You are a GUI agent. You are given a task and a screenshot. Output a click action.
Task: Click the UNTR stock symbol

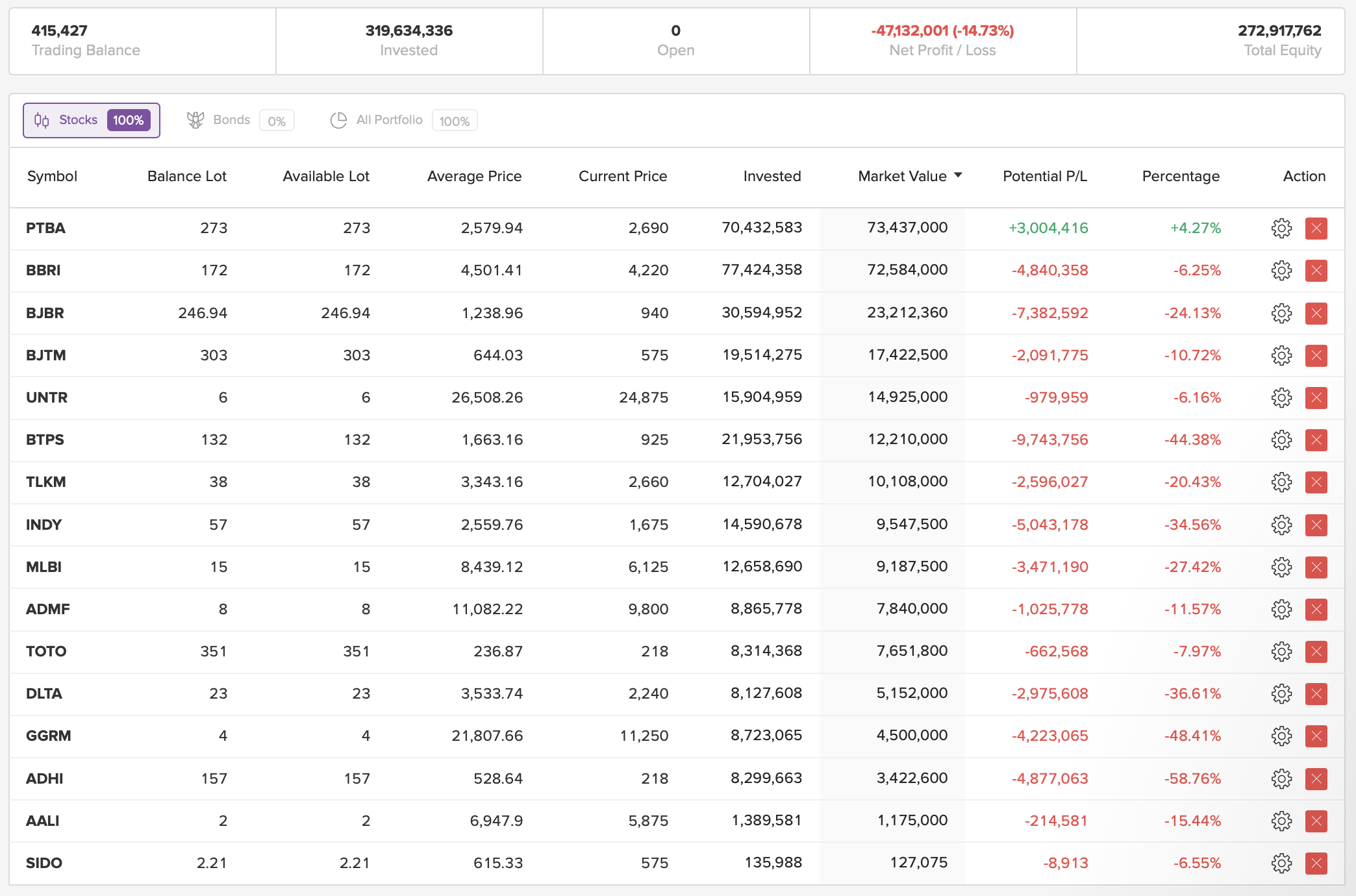(47, 397)
